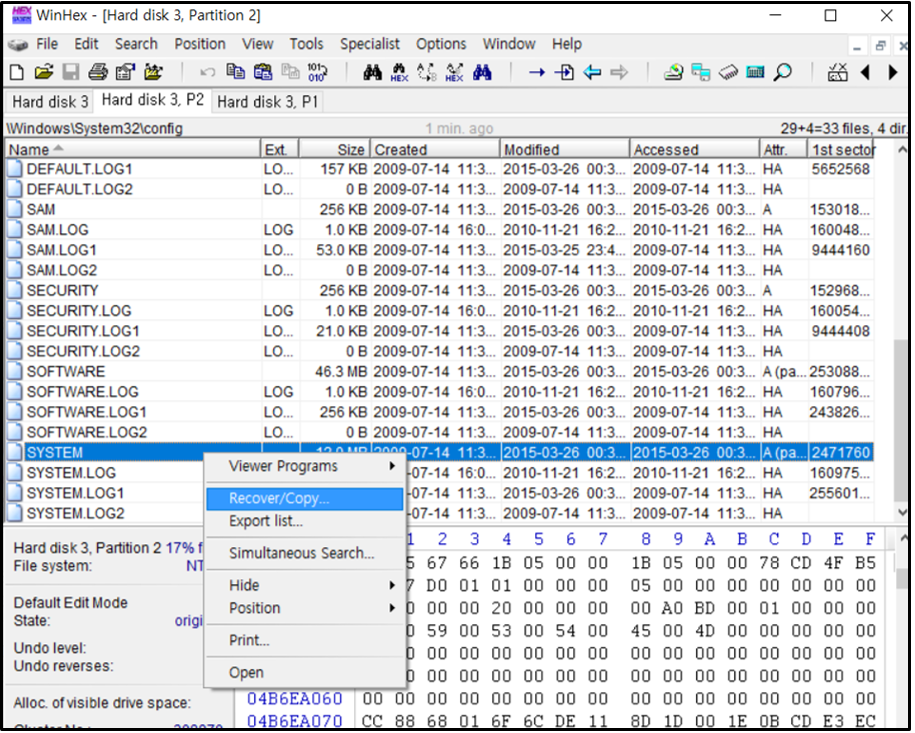Click the black left triangle icon
915x733 pixels.
click(x=865, y=72)
